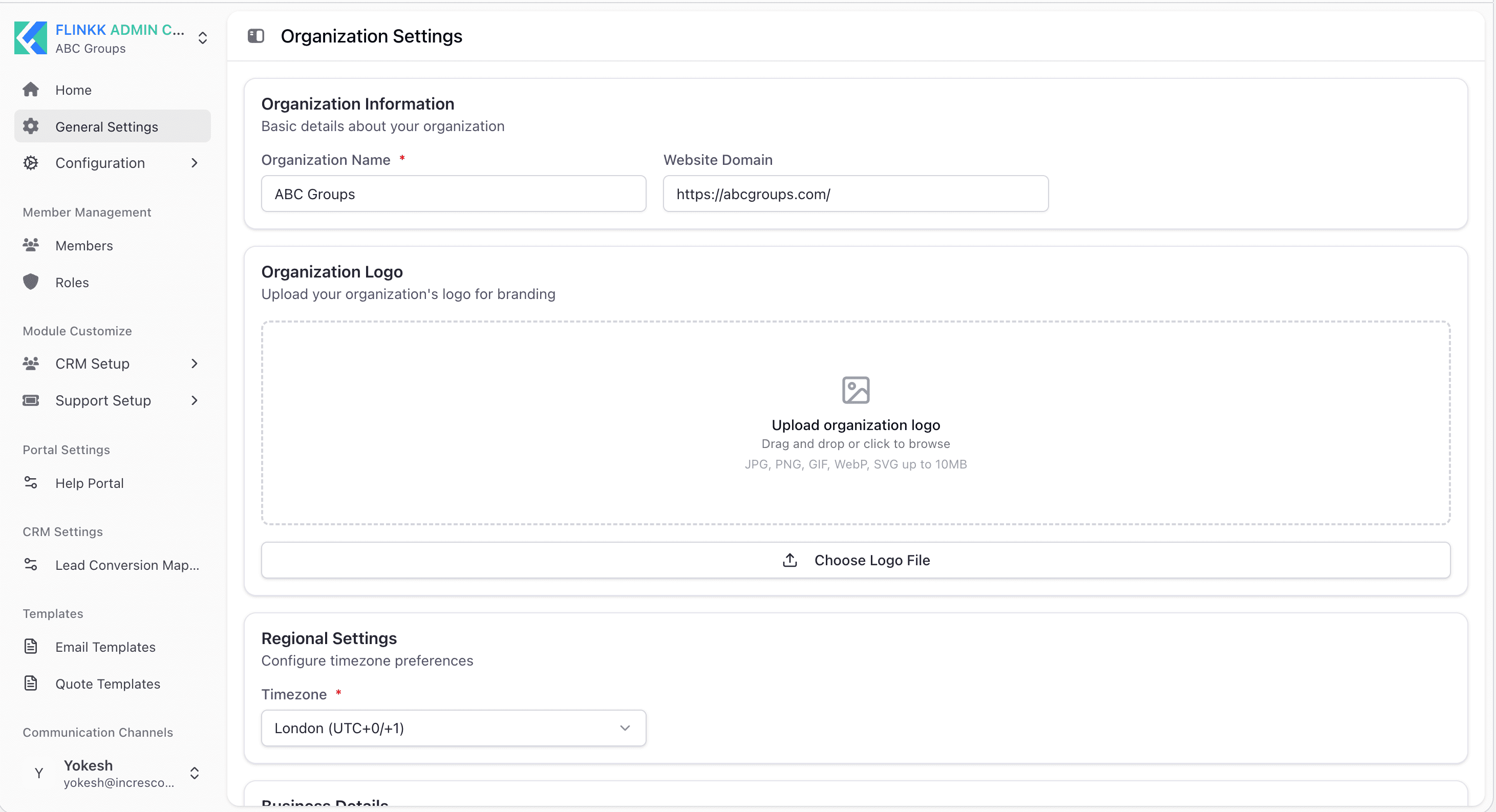The width and height of the screenshot is (1496, 812).
Task: Expand the Support Setup submenu arrow
Action: click(195, 400)
